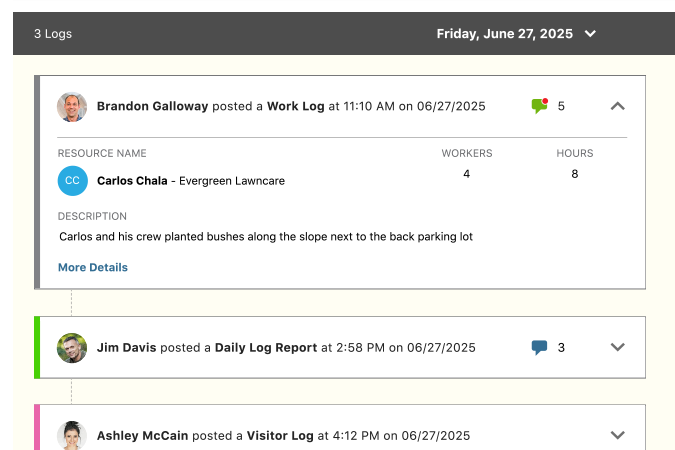The image size is (675, 450).
Task: Click Brandon Galloway's avatar photo
Action: 72,106
